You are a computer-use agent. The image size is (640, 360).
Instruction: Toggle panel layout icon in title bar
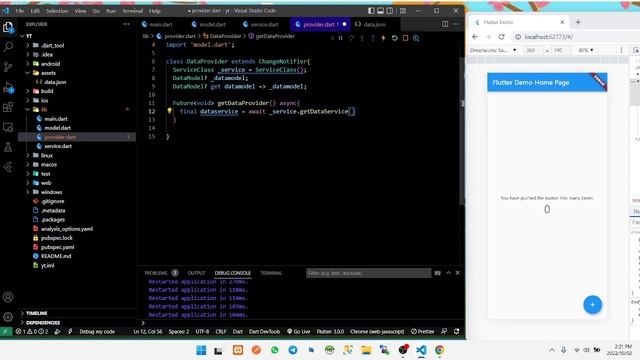coord(380,11)
